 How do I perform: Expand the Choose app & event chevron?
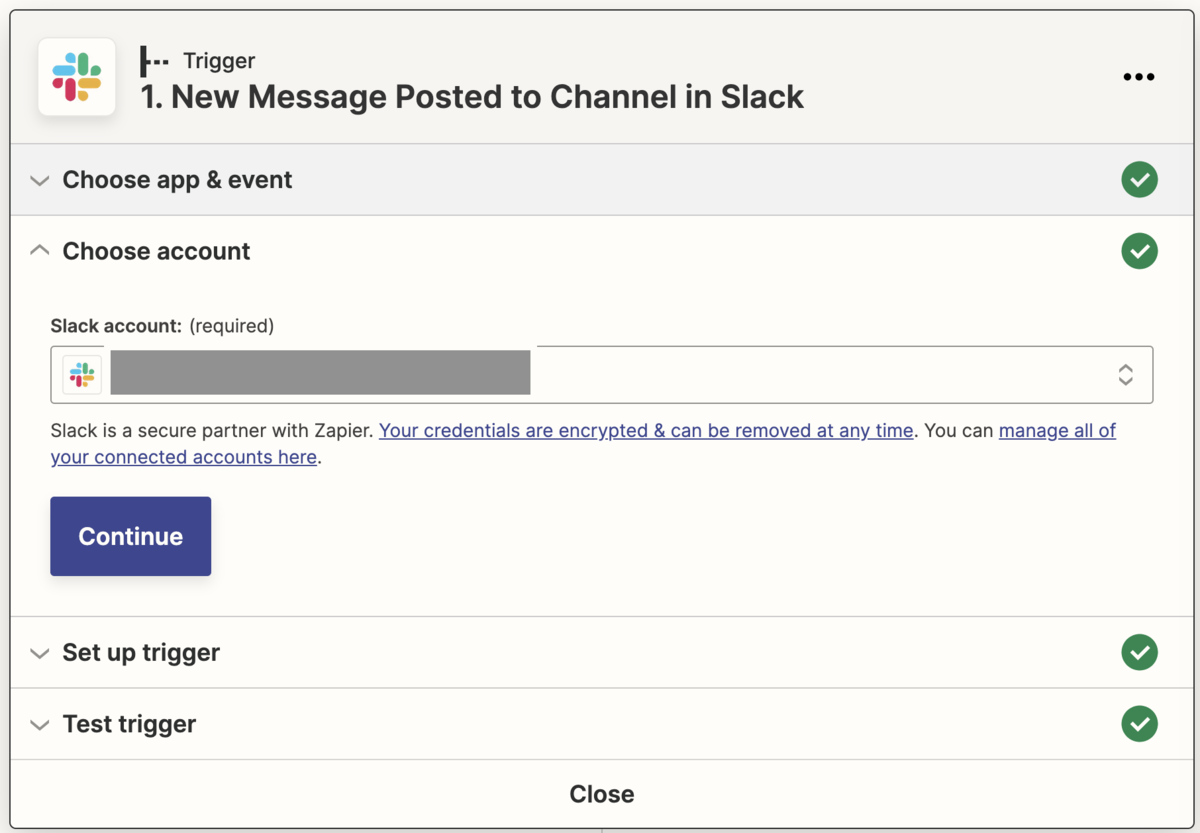click(x=40, y=181)
